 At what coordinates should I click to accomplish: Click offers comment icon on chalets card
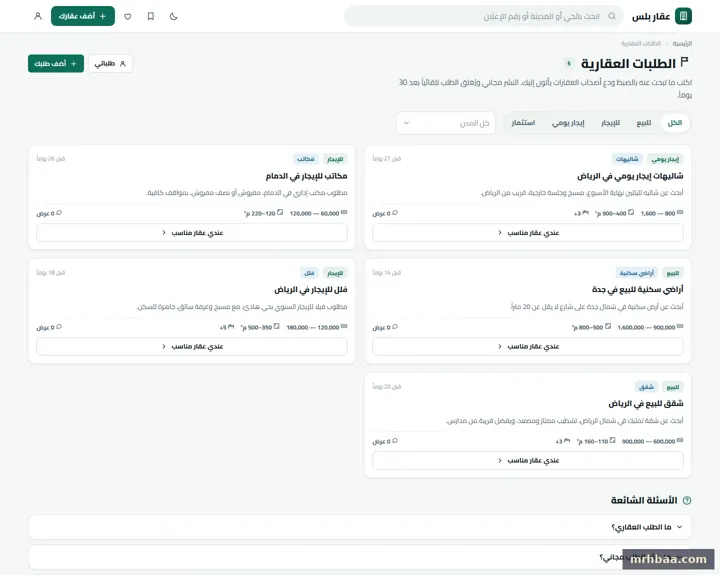coord(395,213)
